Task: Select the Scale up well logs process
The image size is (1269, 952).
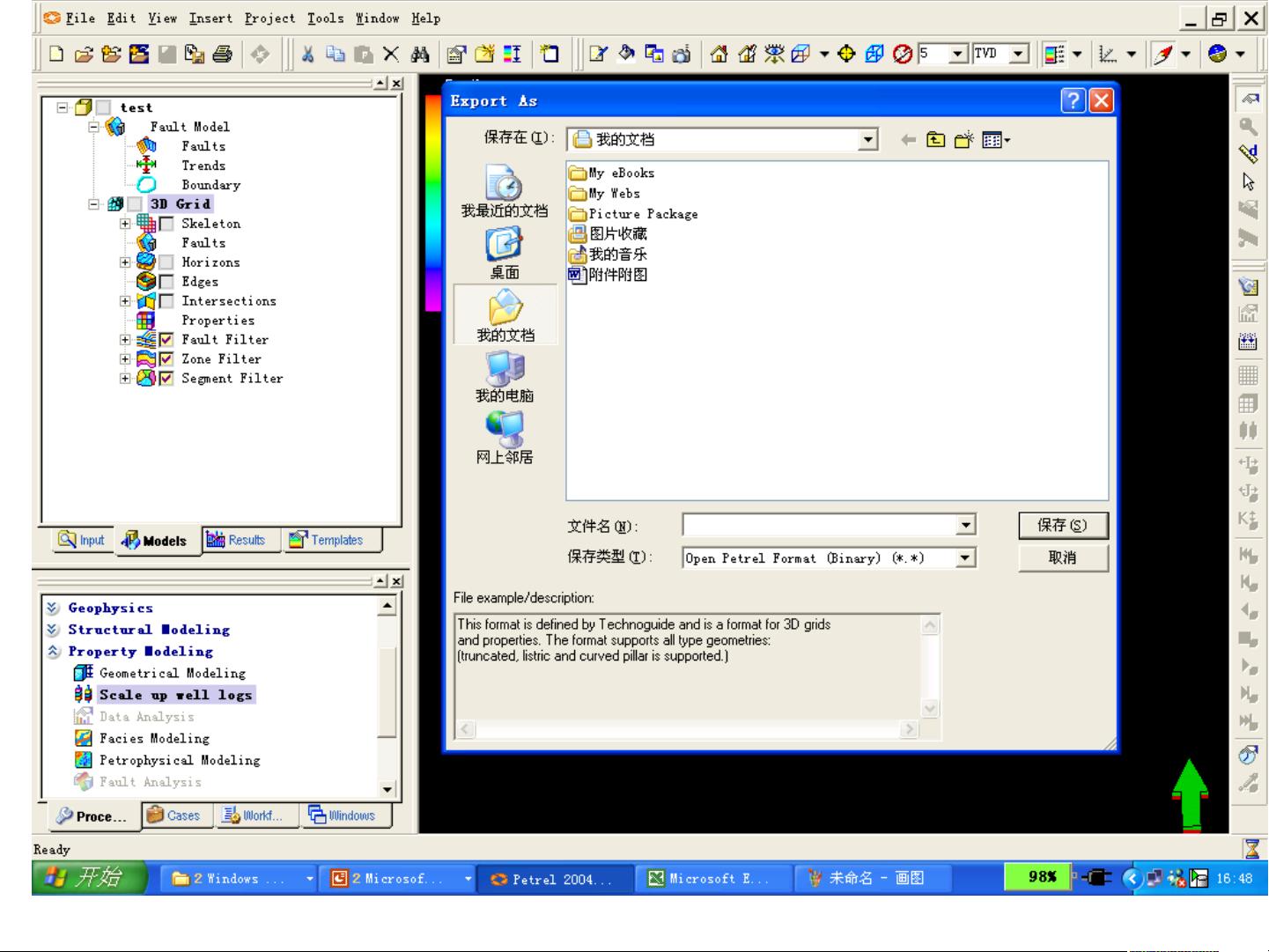Action: click(175, 695)
